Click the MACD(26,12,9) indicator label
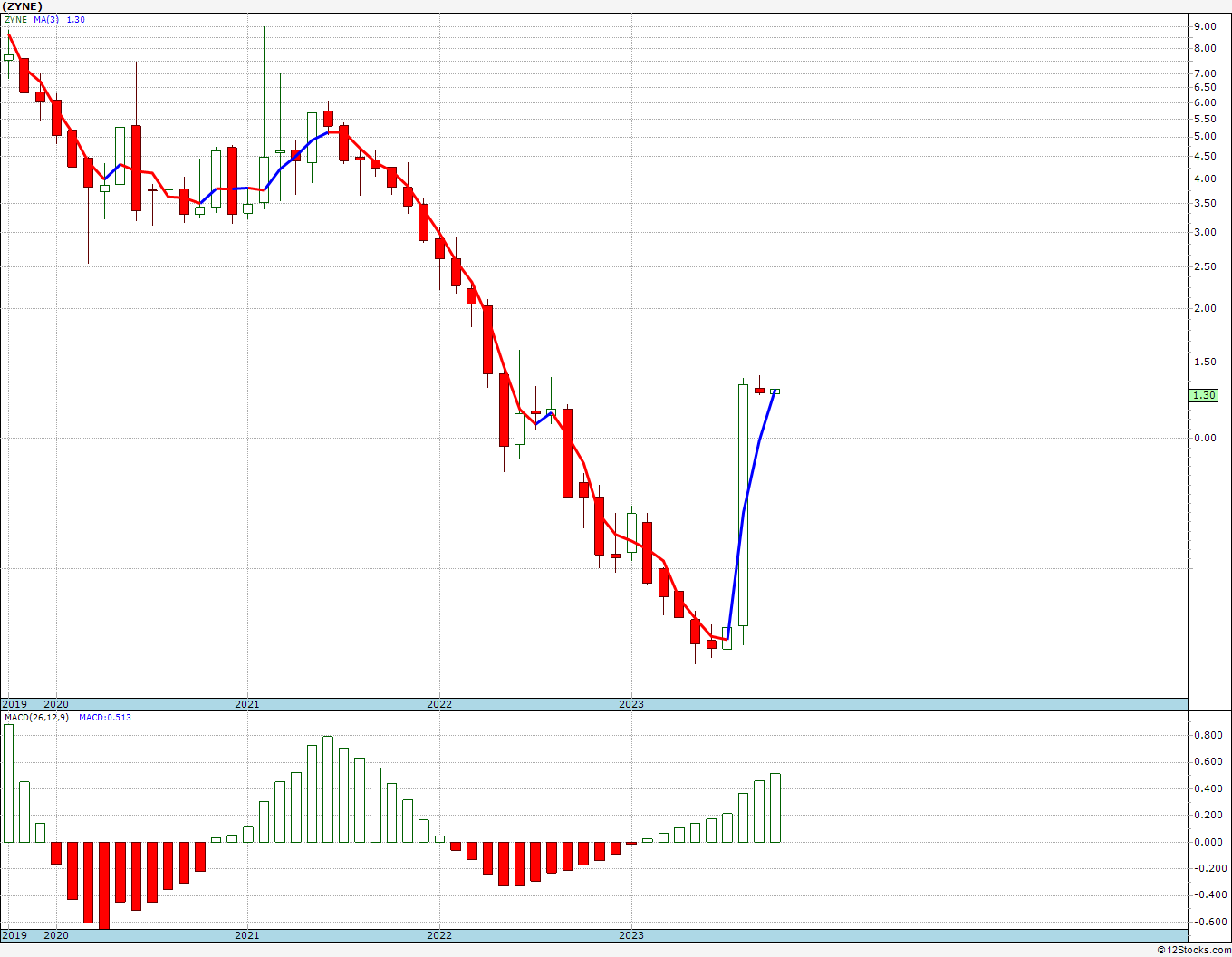 [x=37, y=718]
